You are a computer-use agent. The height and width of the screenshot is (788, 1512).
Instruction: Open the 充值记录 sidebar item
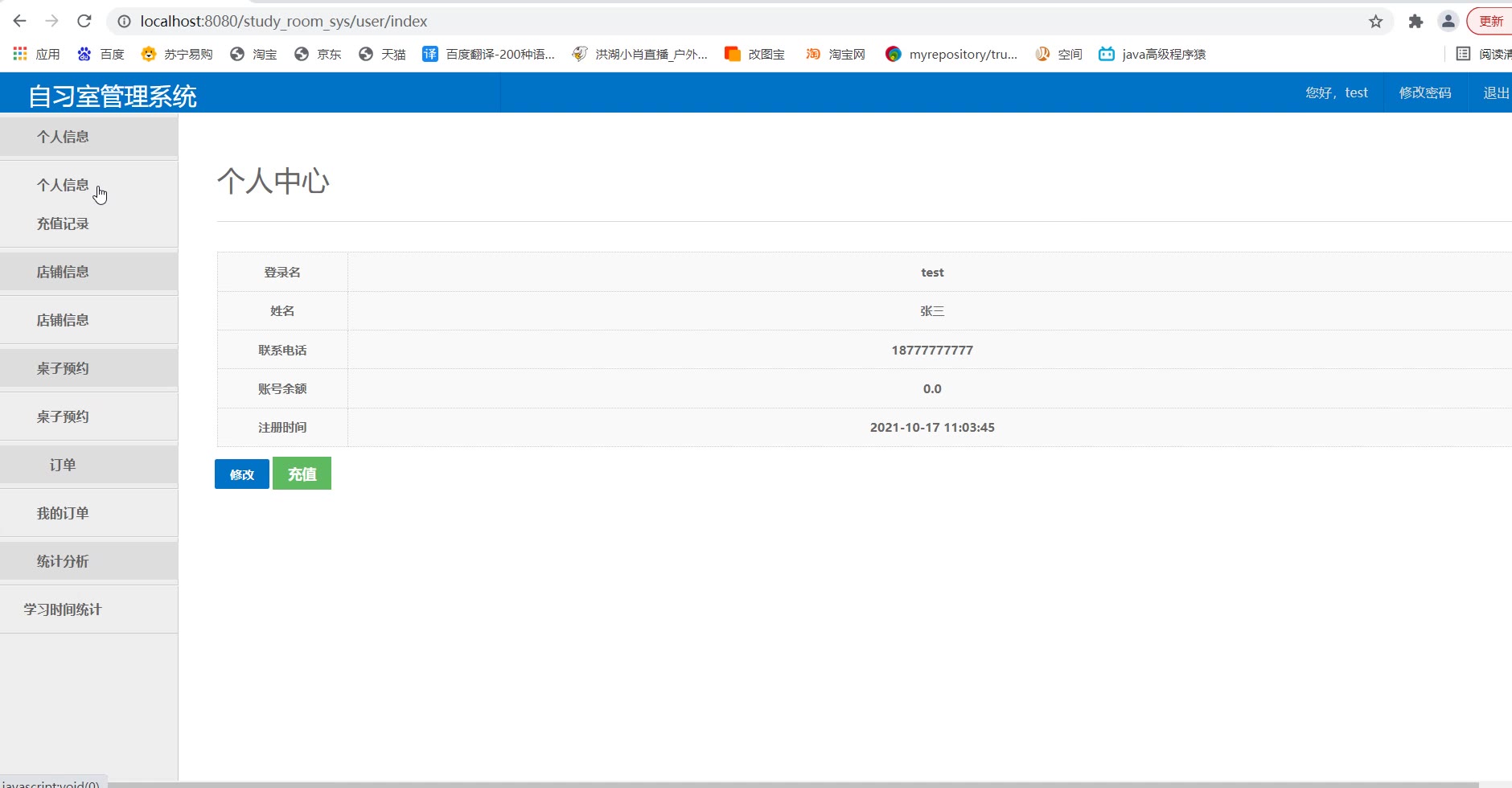point(63,224)
